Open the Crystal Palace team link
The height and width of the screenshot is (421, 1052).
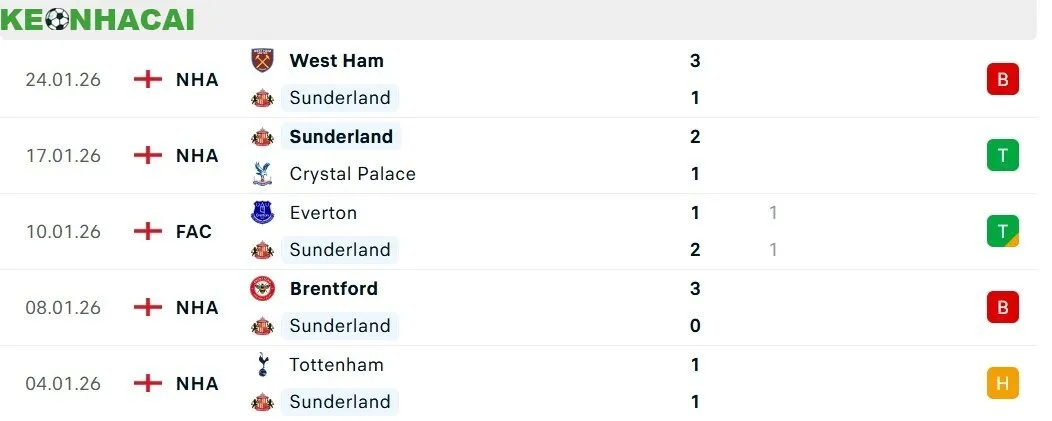[x=352, y=174]
